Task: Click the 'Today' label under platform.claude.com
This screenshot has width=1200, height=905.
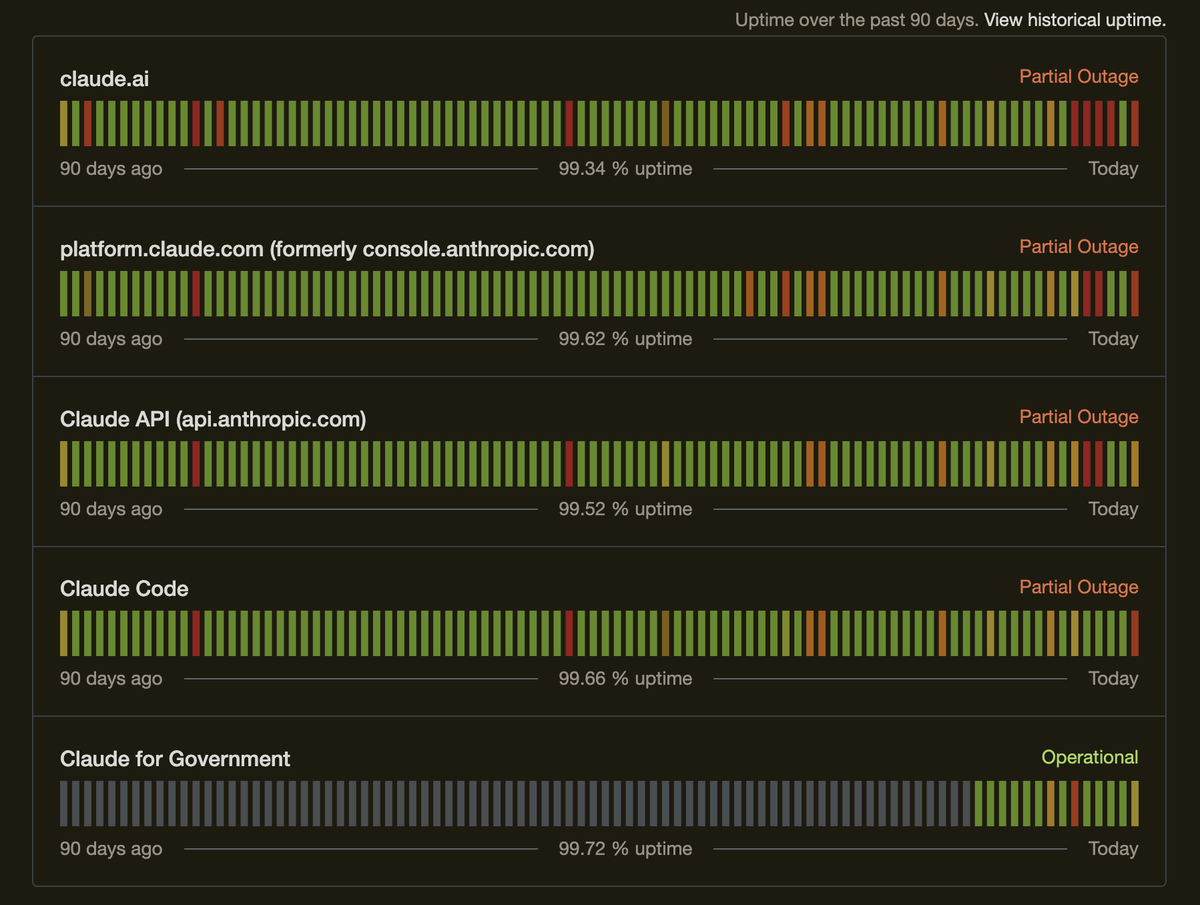Action: [x=1114, y=339]
